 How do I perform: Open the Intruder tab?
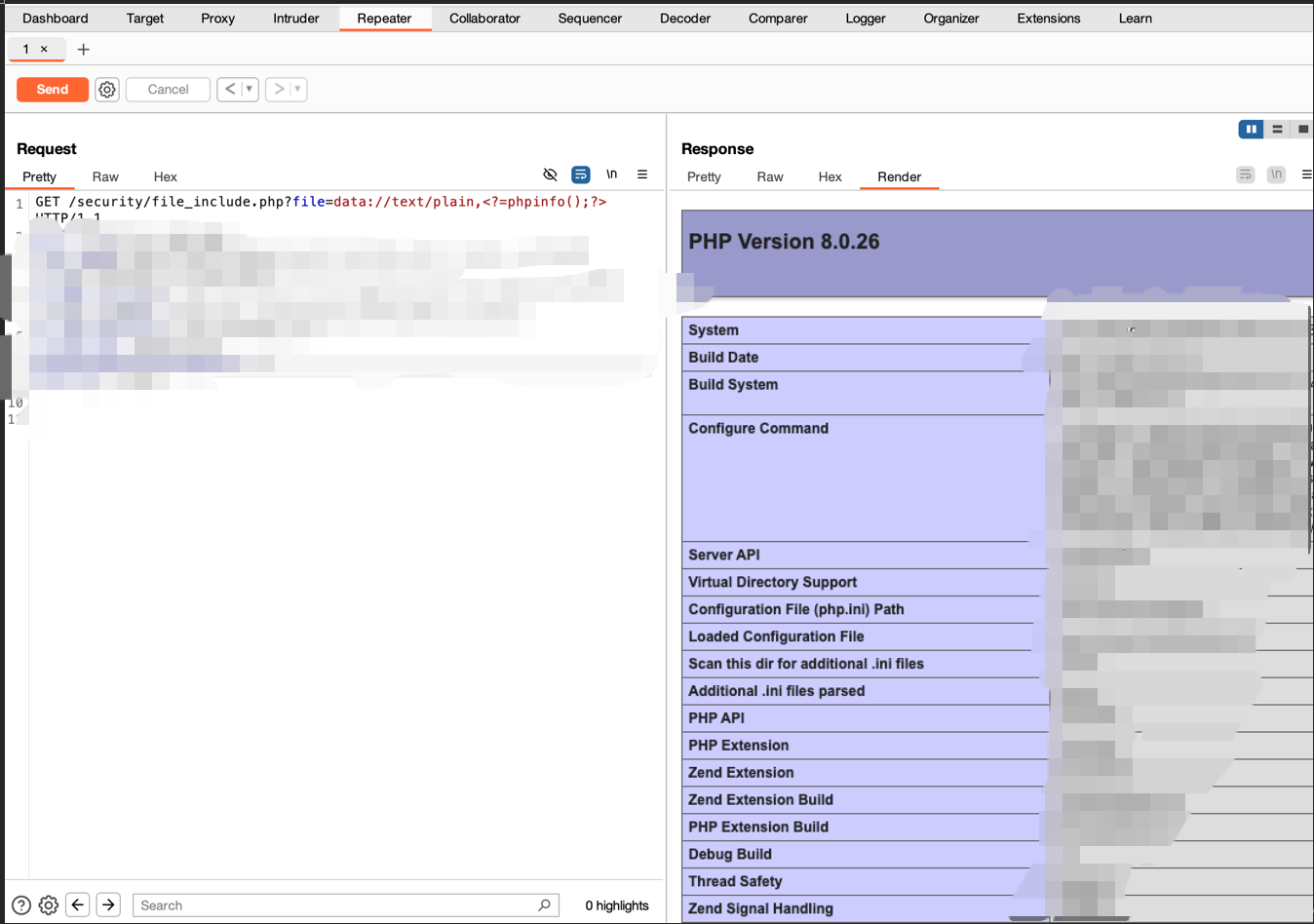[x=296, y=19]
